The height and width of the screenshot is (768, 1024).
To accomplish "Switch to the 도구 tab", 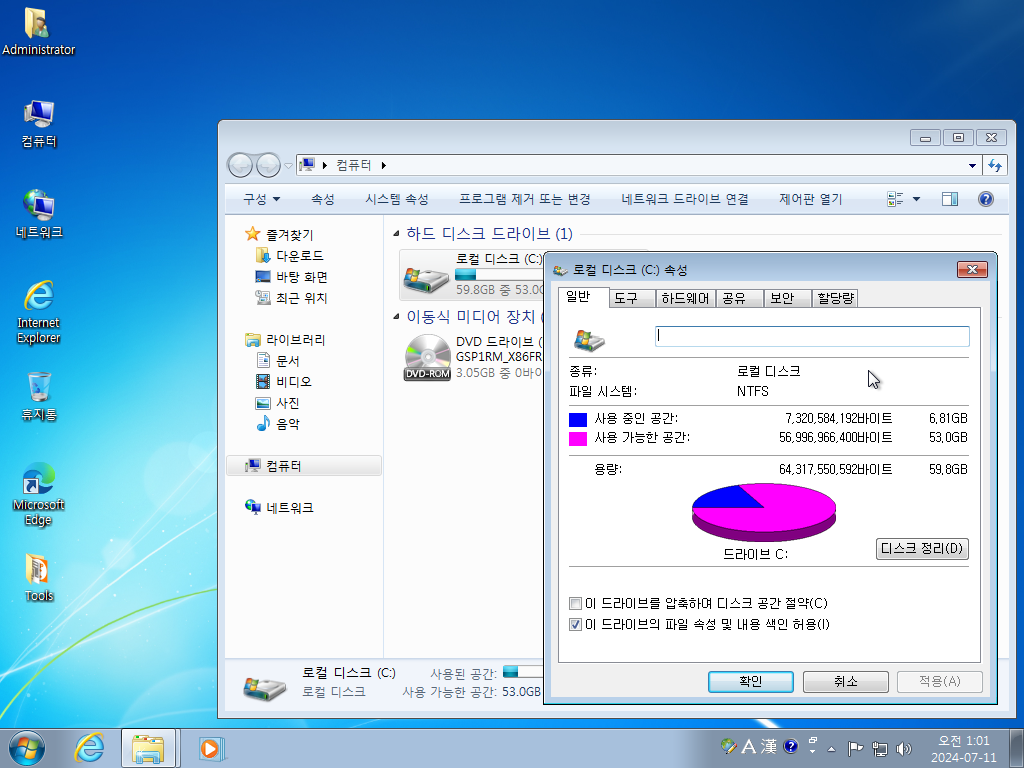I will 631,298.
